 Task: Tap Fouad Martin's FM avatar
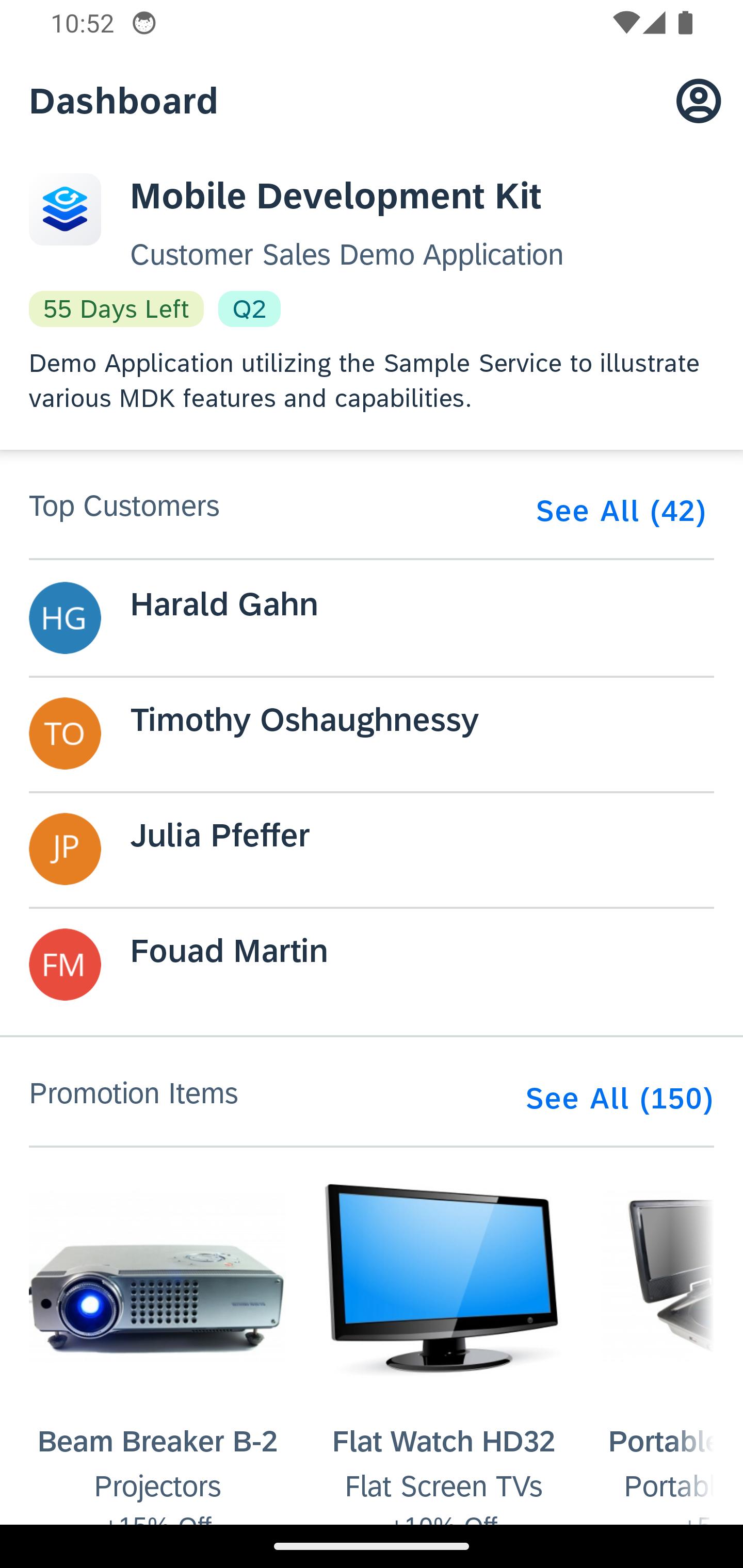[65, 965]
